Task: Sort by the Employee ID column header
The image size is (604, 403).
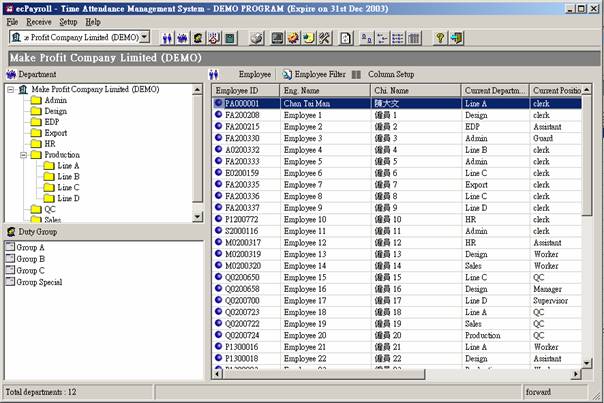Action: (x=246, y=91)
